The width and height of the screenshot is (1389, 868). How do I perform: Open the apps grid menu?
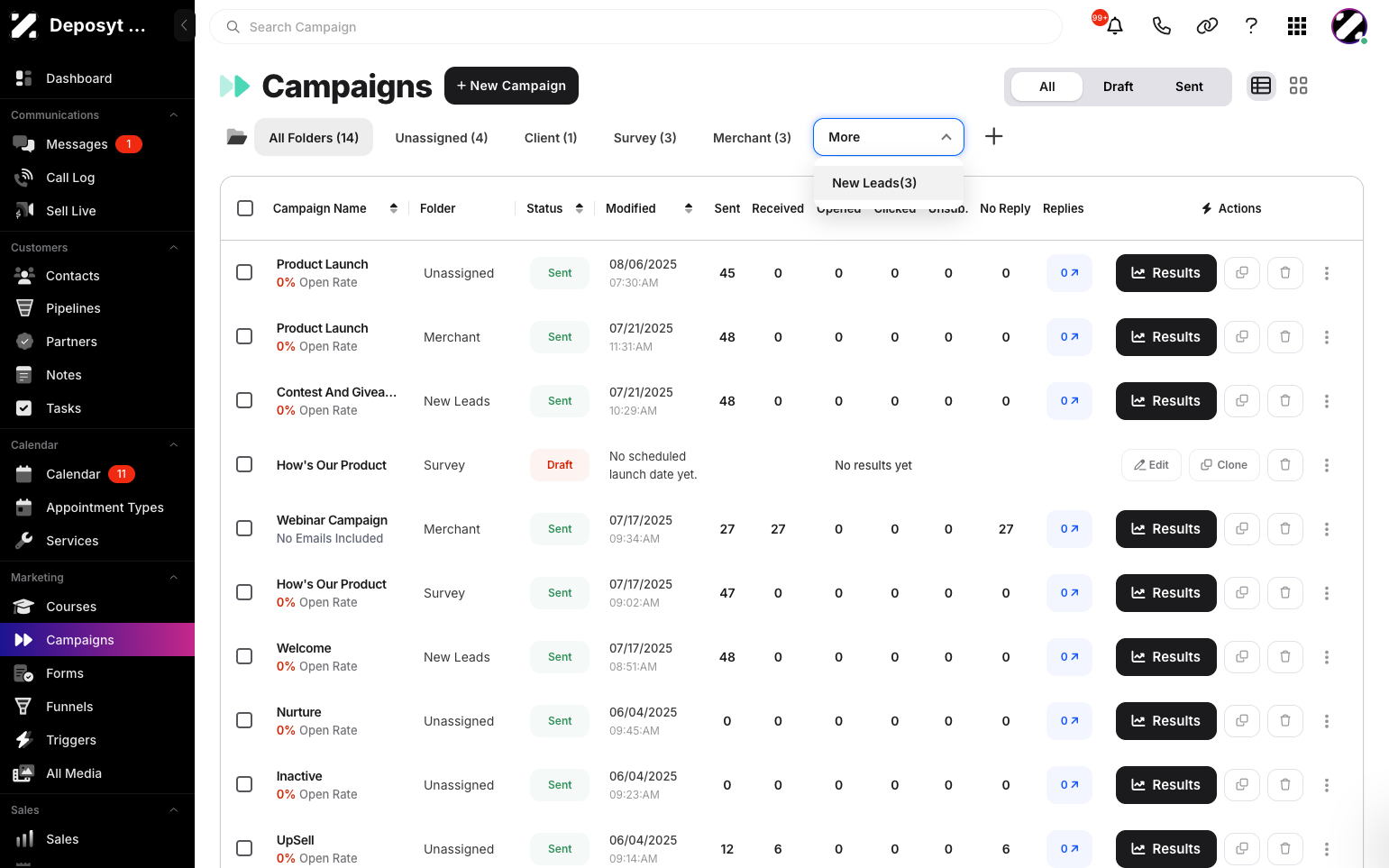(1297, 26)
